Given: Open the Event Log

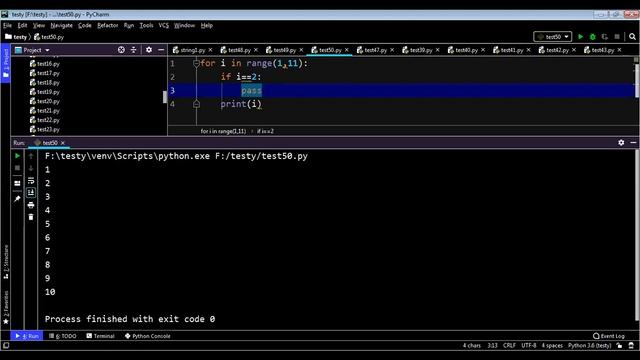Looking at the screenshot, I should [609, 336].
